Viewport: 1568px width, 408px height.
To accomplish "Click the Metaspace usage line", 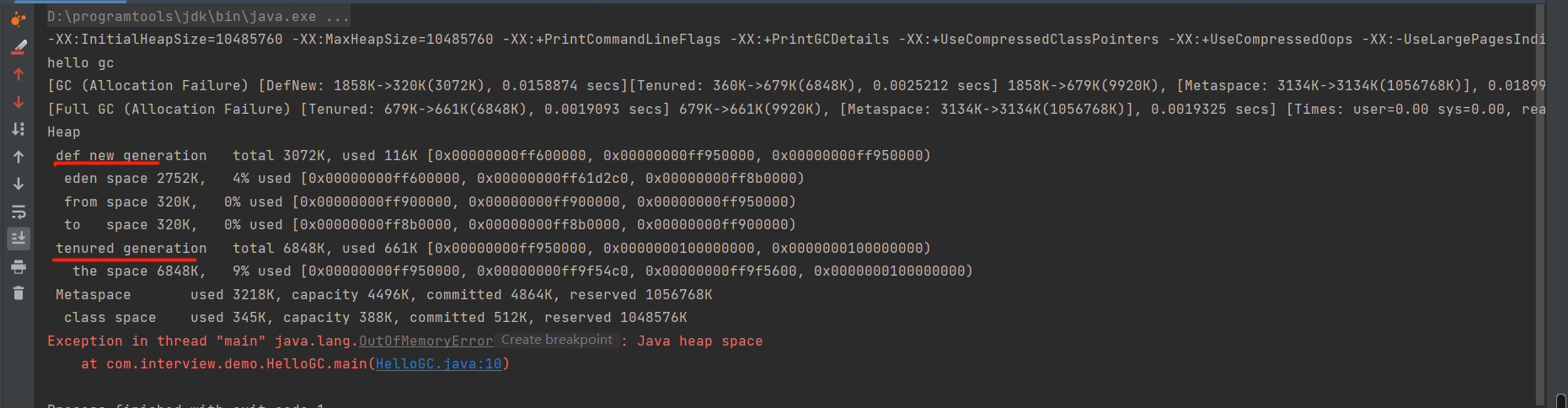I will [383, 295].
